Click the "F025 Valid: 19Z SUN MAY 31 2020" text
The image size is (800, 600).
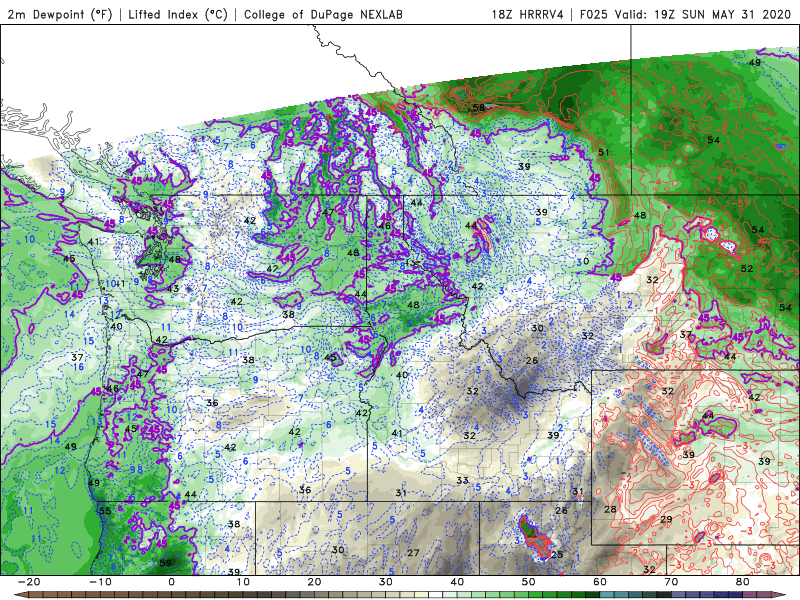tap(685, 14)
